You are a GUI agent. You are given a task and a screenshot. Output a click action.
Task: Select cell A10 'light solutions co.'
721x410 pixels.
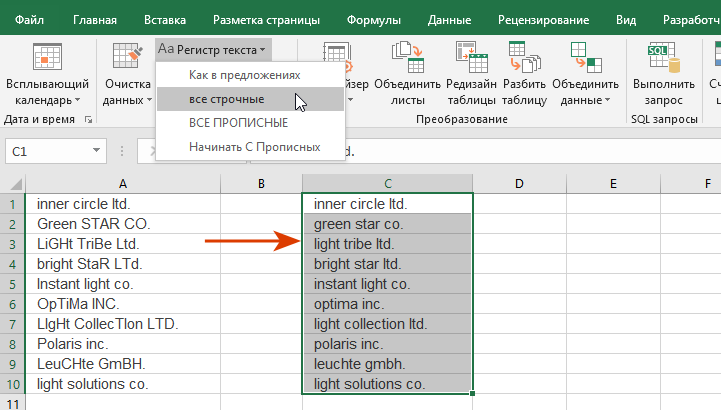point(123,384)
